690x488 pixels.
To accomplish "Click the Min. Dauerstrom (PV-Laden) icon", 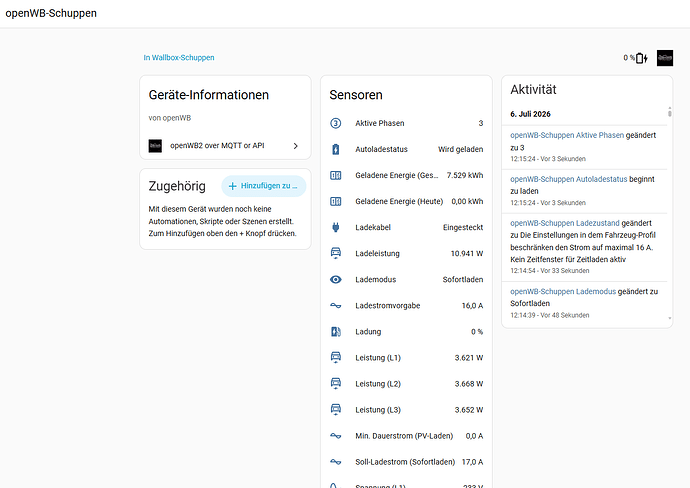I will (335, 436).
